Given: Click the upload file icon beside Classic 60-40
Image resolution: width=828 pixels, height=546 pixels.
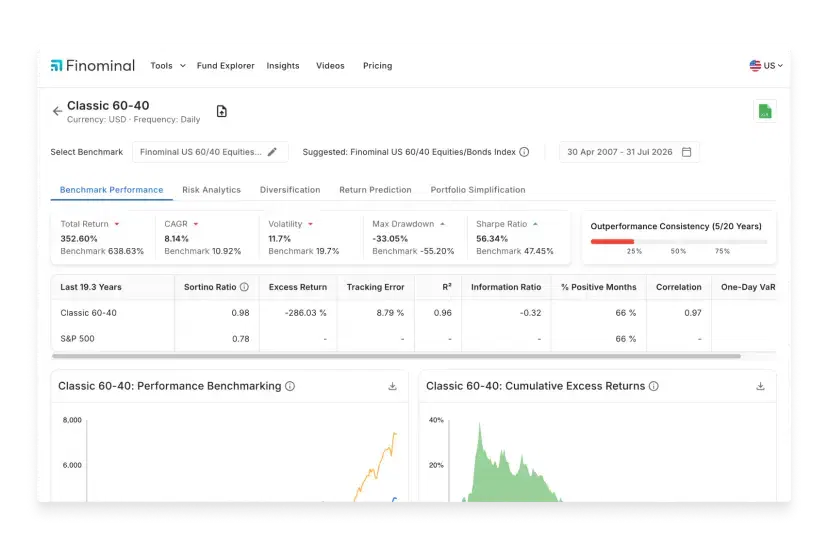Looking at the screenshot, I should (x=222, y=111).
